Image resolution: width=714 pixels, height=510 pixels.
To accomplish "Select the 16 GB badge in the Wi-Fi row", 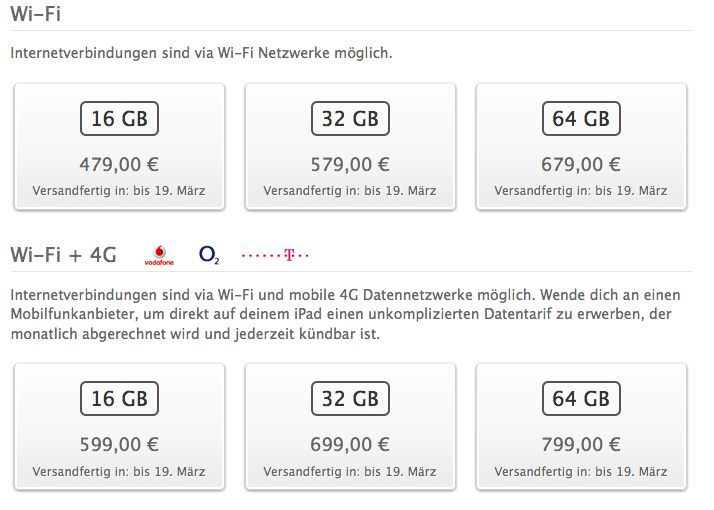I will tap(119, 119).
